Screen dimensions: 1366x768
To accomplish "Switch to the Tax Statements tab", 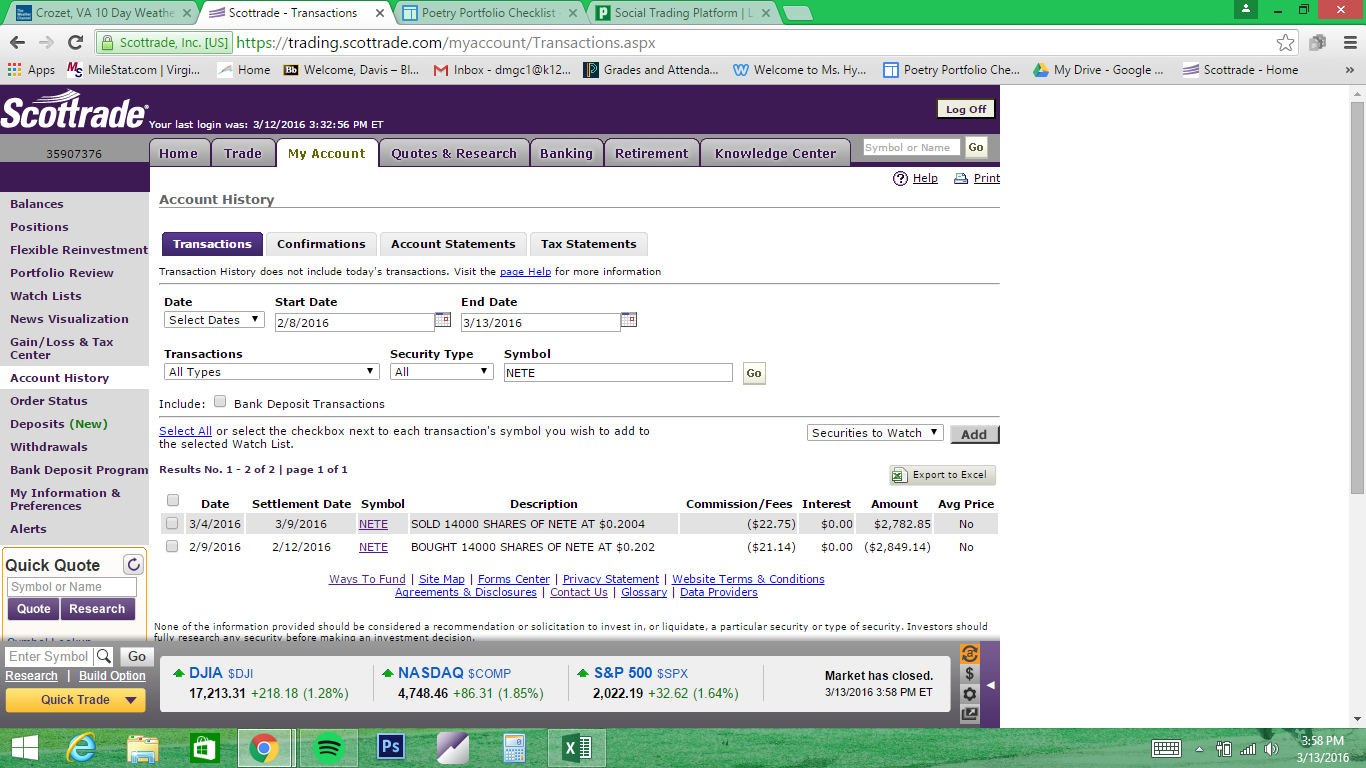I will click(x=589, y=244).
